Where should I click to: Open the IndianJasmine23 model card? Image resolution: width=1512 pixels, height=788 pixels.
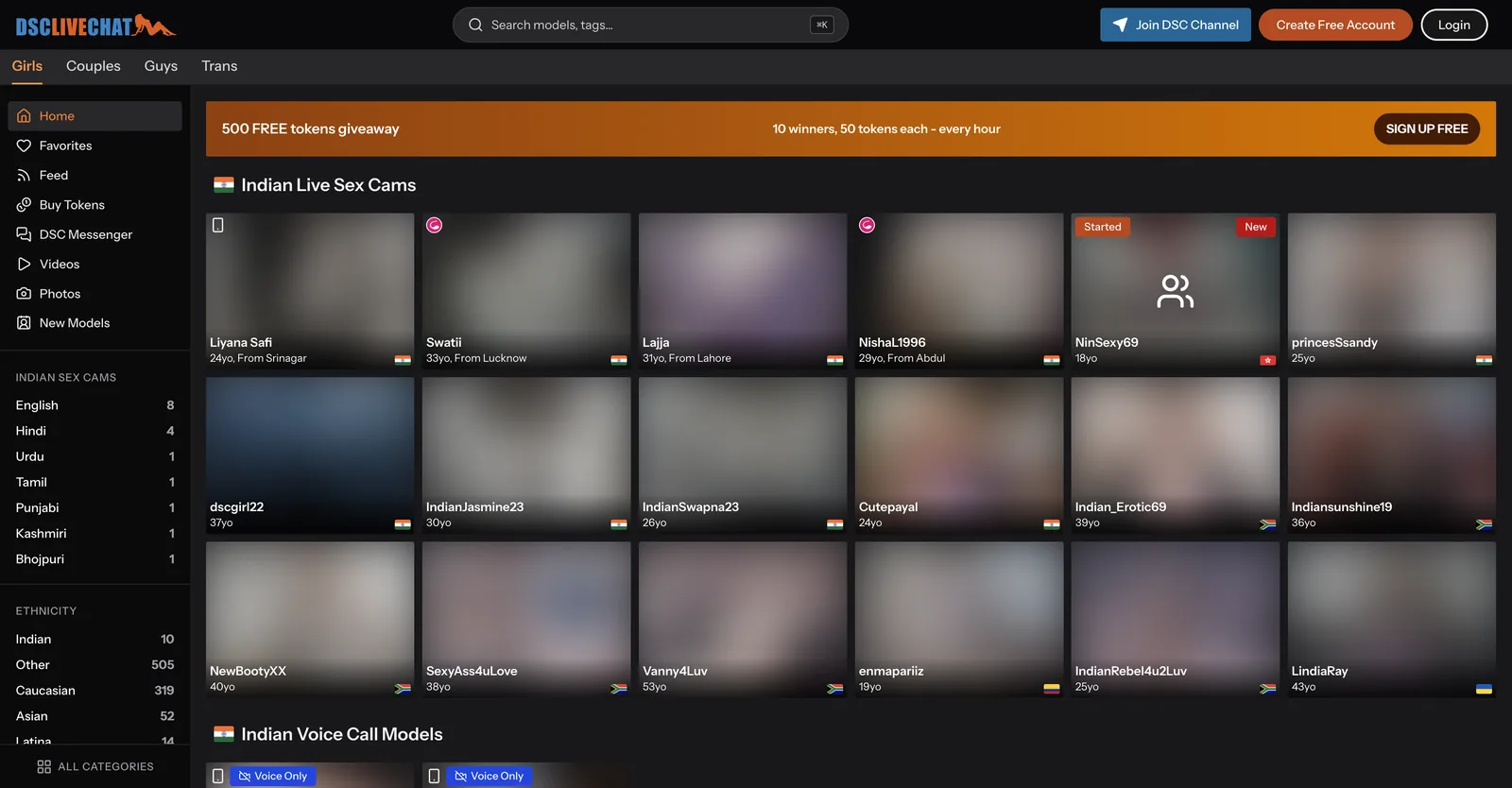click(x=526, y=455)
